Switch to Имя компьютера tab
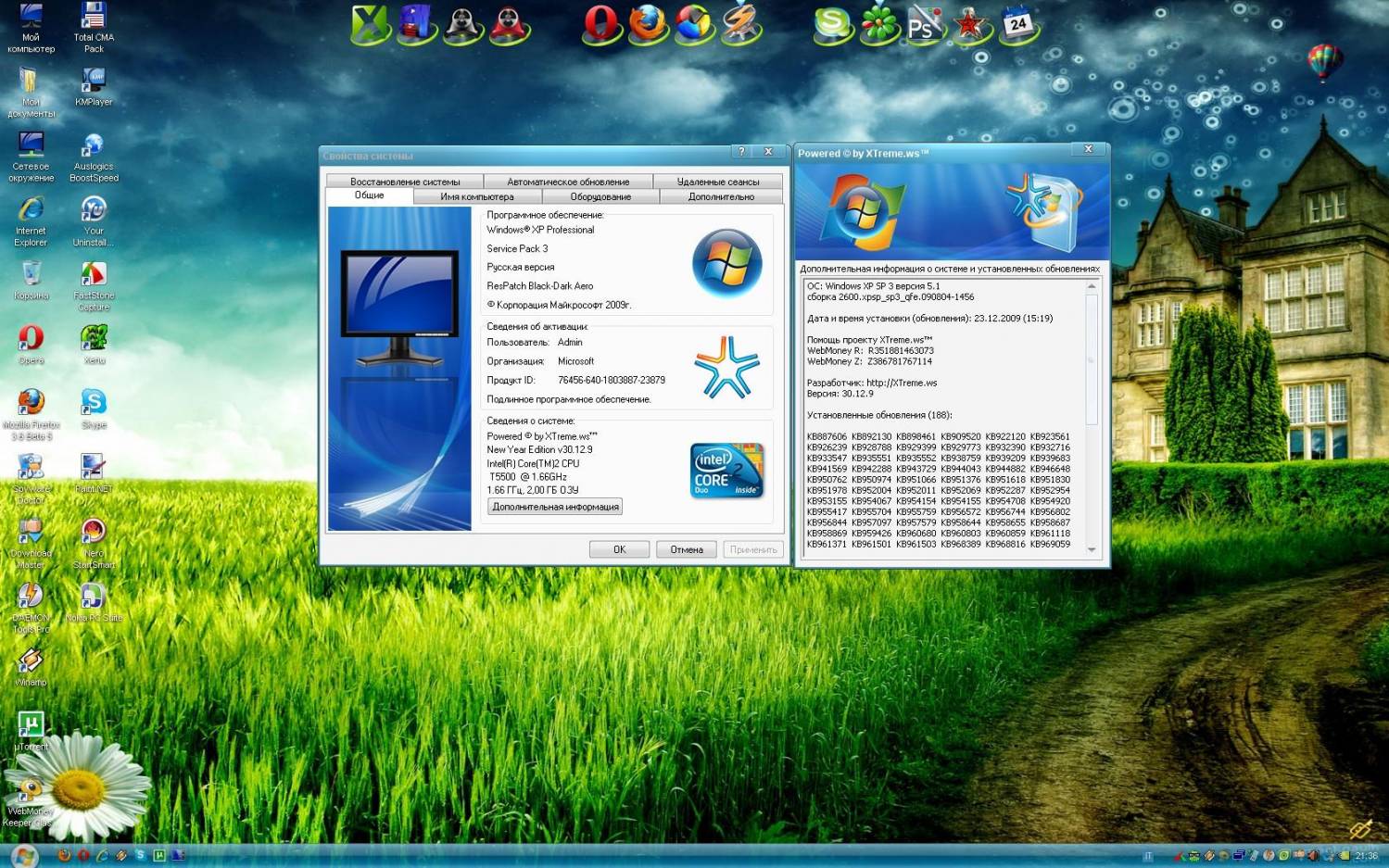Viewport: 1389px width, 868px height. tap(477, 196)
